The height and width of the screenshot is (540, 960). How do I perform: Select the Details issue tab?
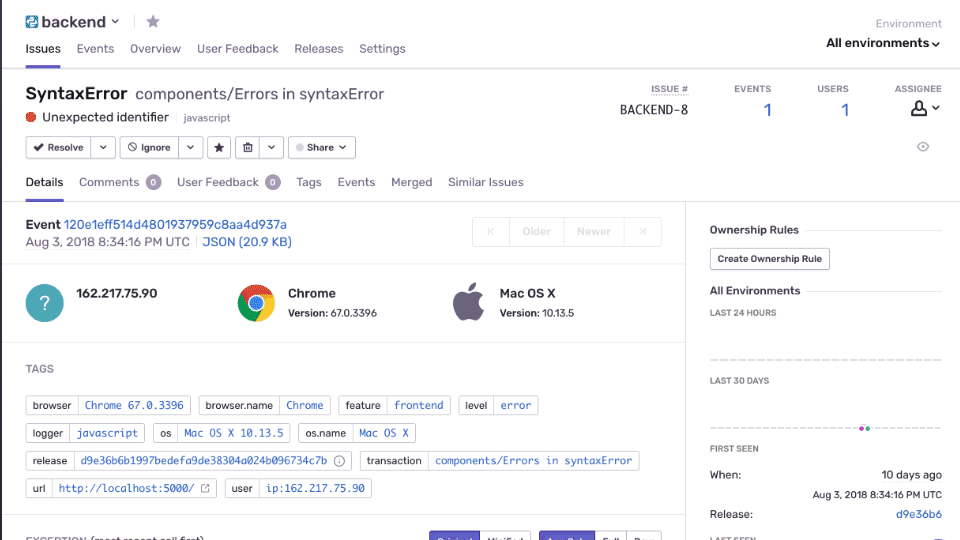(x=44, y=182)
